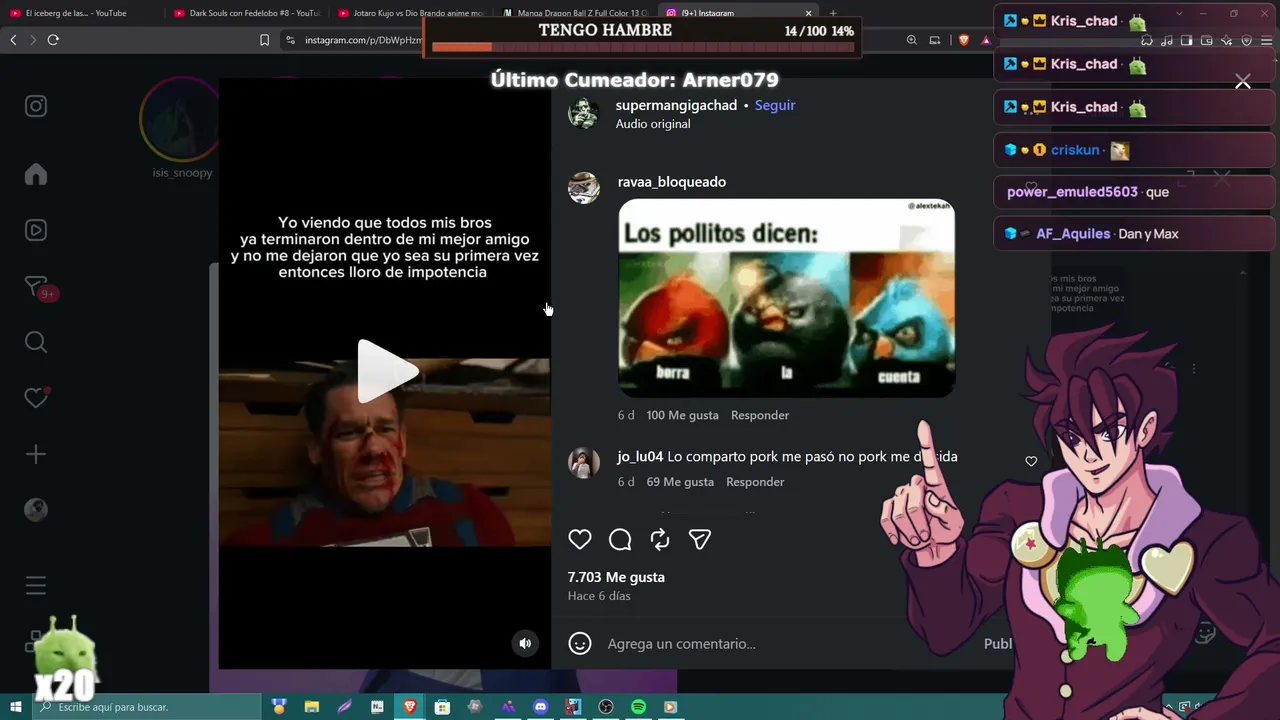Open OBS Studio from taskbar

(x=606, y=707)
